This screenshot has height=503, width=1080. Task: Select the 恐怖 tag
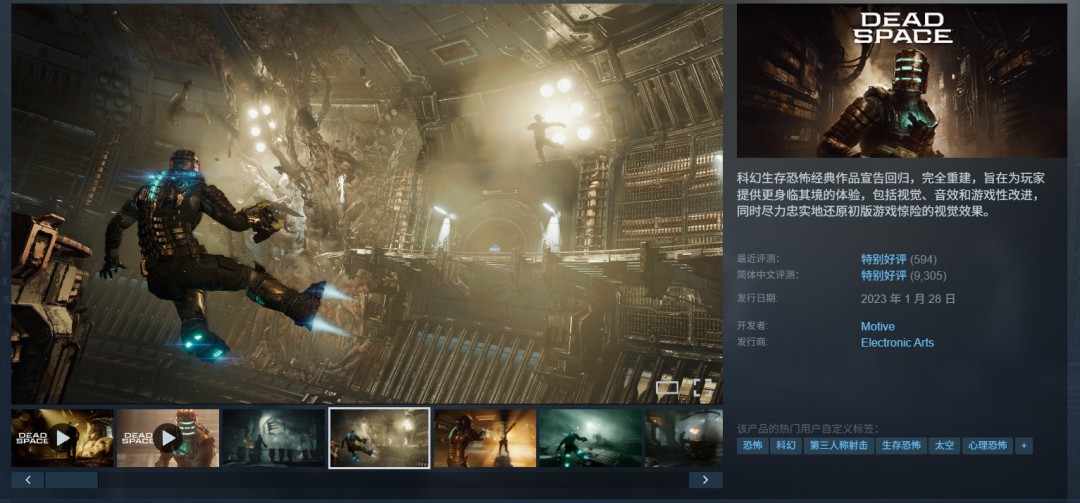click(753, 445)
